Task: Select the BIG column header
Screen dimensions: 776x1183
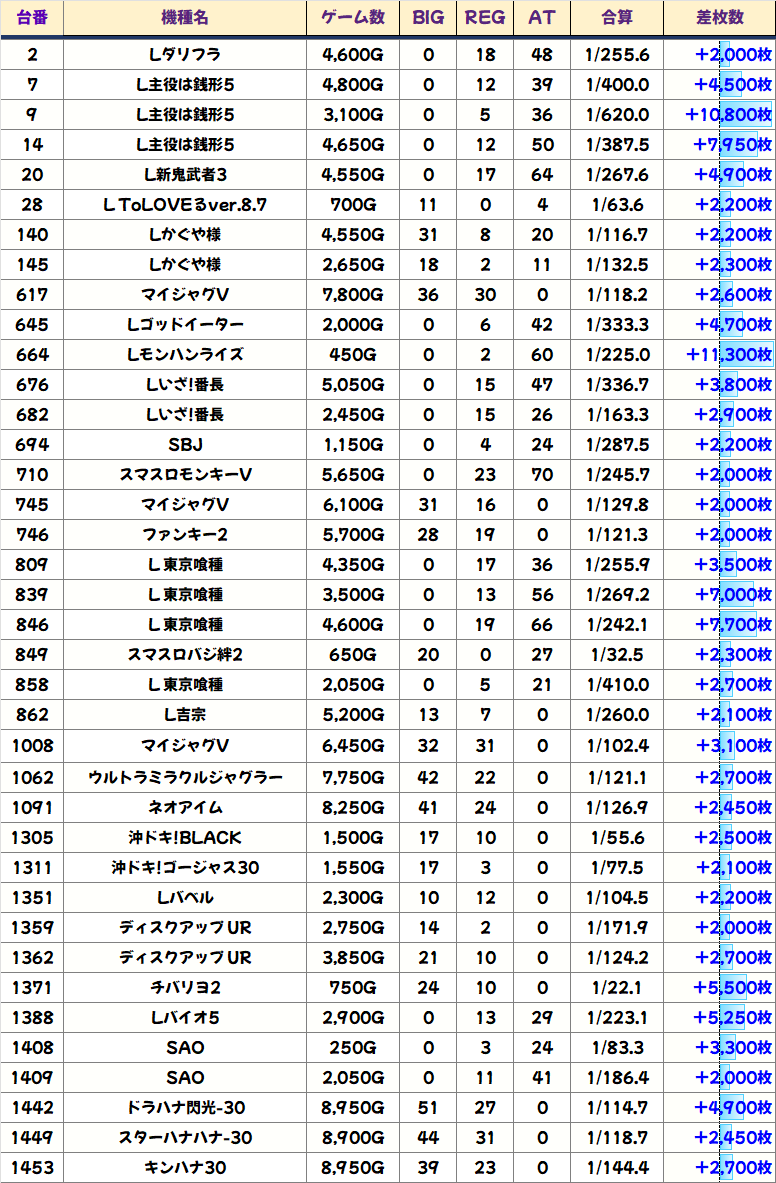Action: pos(428,18)
